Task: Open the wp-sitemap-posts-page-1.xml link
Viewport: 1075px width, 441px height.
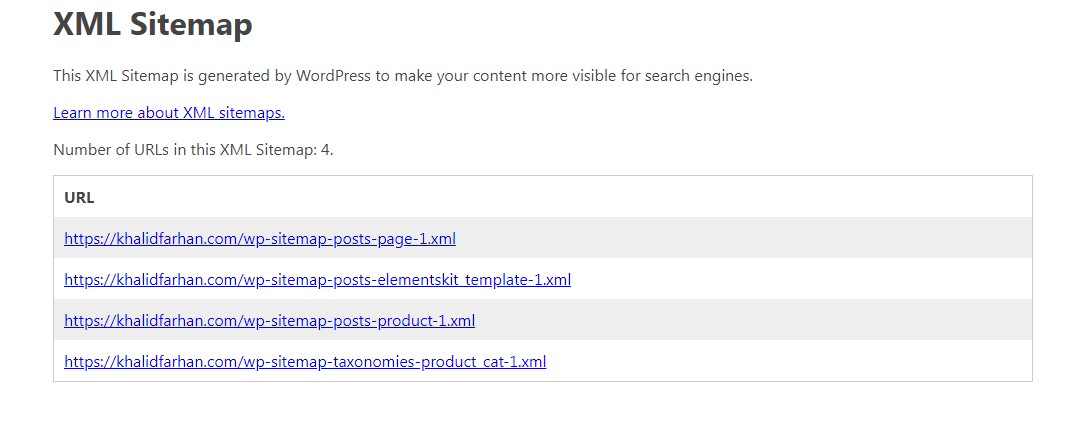Action: click(x=260, y=239)
